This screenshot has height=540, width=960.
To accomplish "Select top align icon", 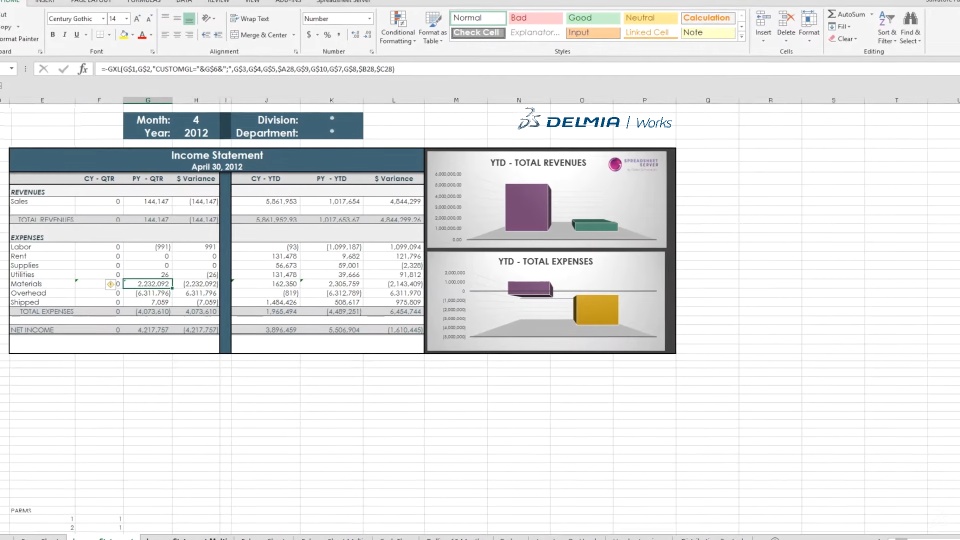I will [x=165, y=19].
